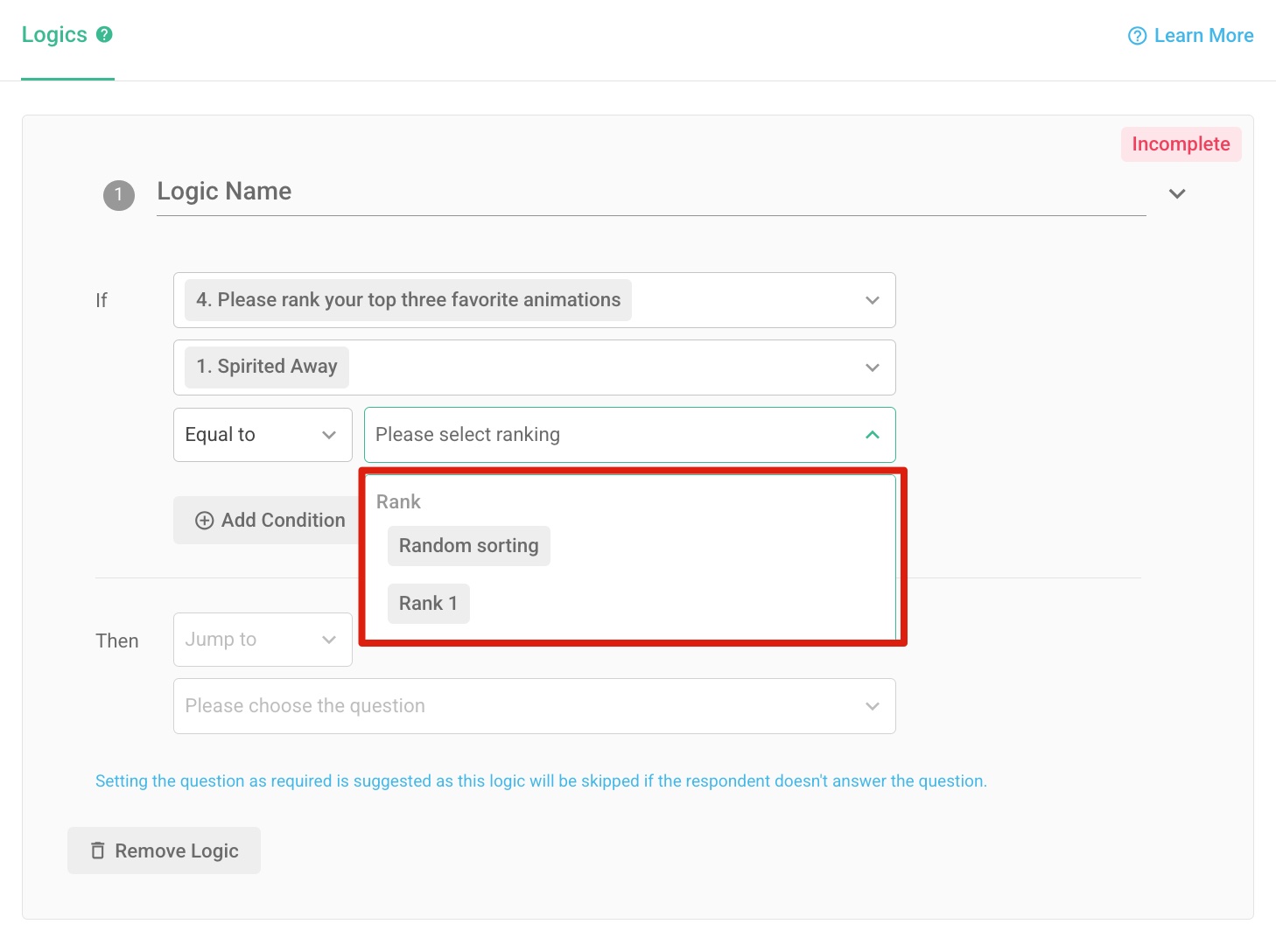The height and width of the screenshot is (952, 1276).
Task: Open the Please choose the question dropdown
Action: click(x=534, y=706)
